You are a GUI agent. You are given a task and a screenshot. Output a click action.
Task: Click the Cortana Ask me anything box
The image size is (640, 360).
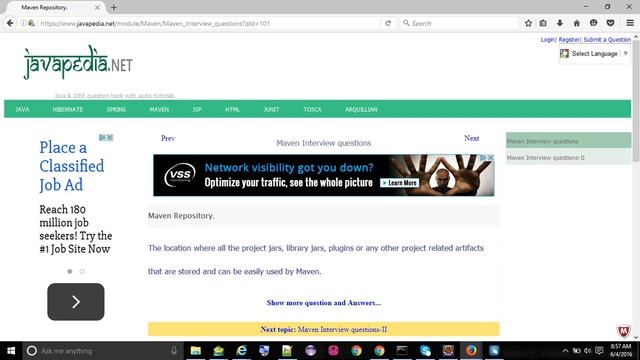(x=103, y=351)
